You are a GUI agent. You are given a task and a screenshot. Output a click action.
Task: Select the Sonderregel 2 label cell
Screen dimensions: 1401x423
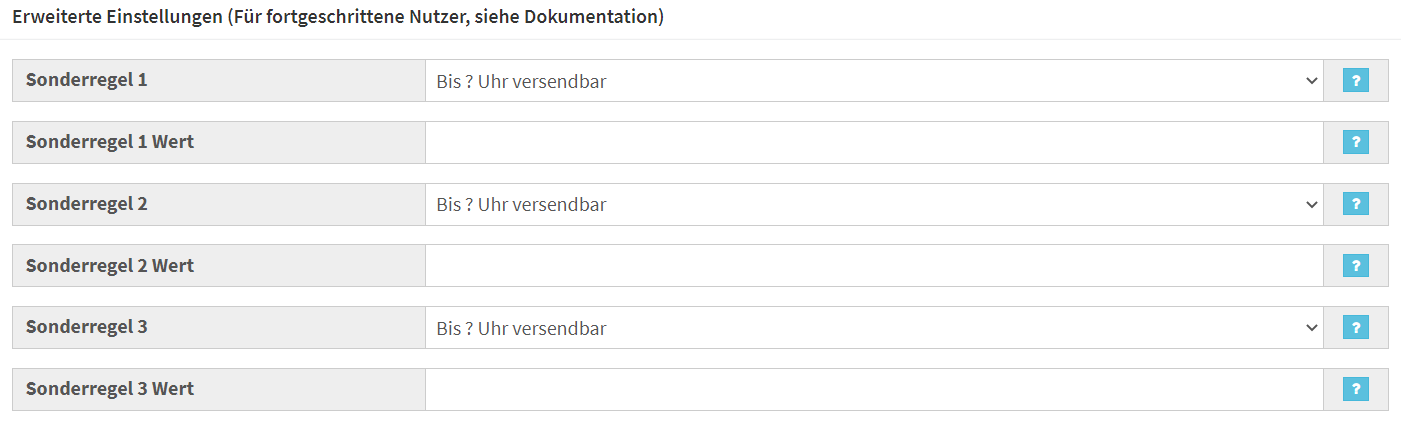click(x=219, y=205)
